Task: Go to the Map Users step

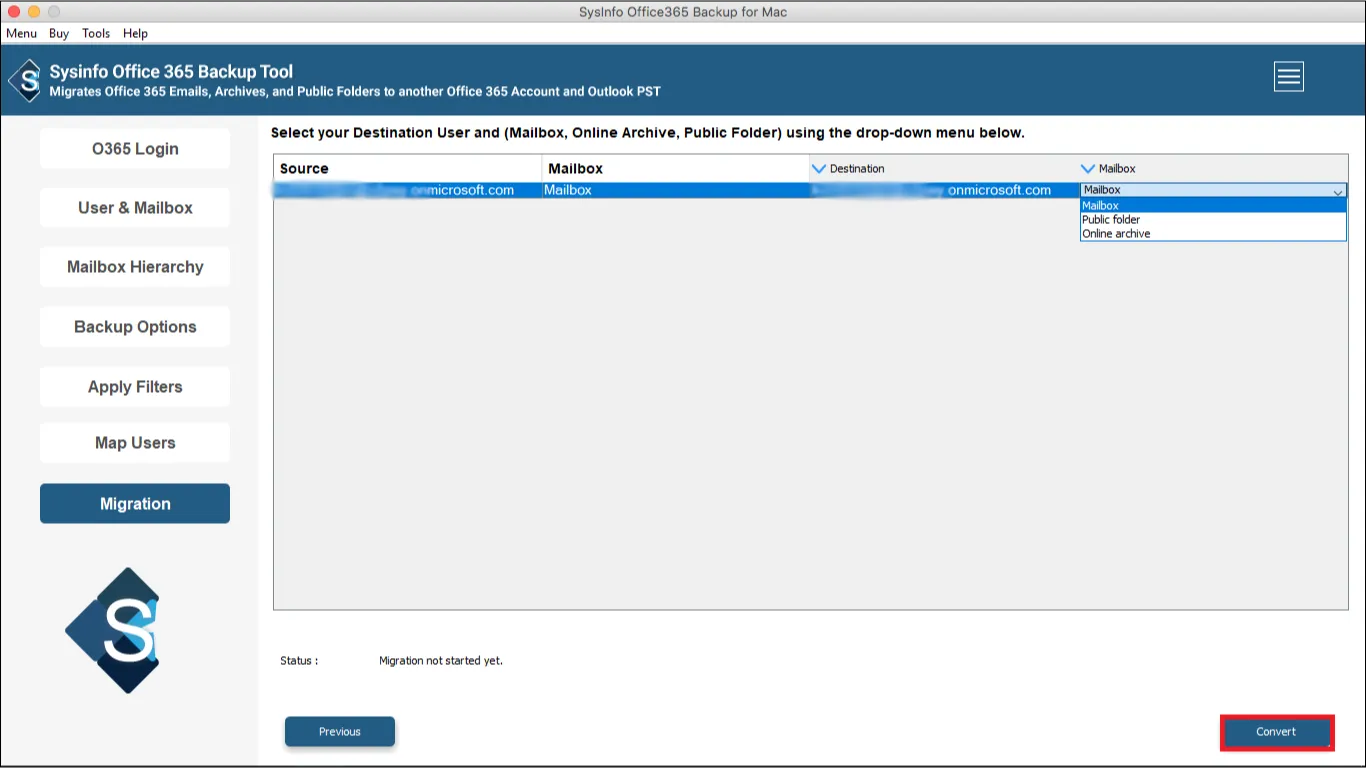Action: click(135, 443)
